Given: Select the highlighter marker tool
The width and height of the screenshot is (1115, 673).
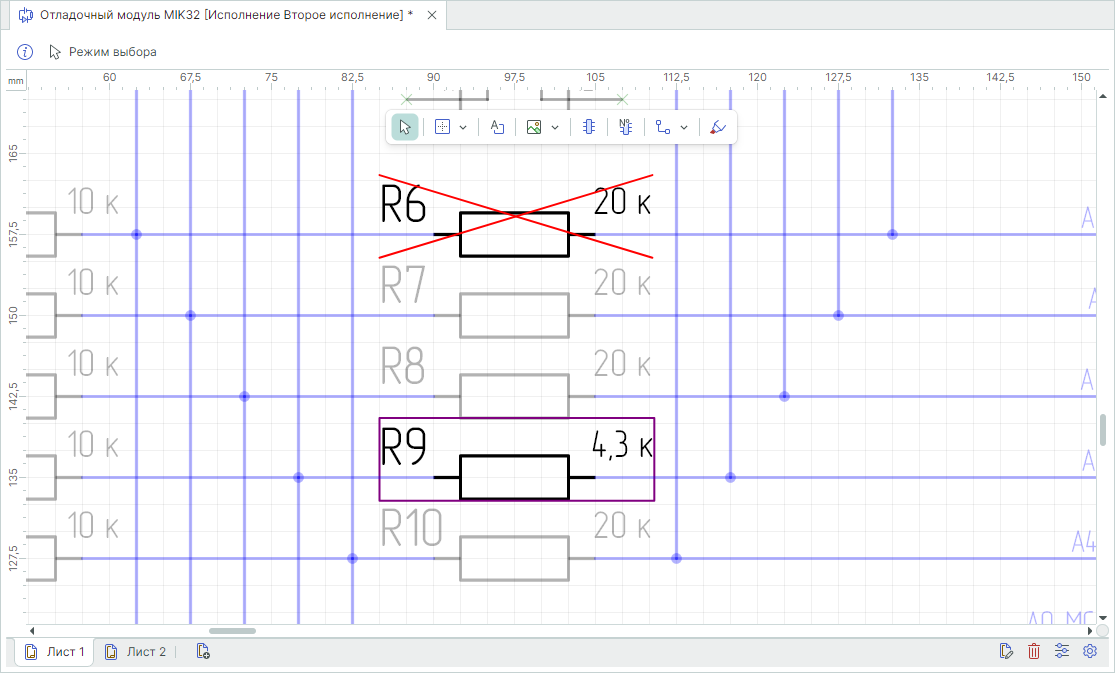Looking at the screenshot, I should (x=717, y=127).
